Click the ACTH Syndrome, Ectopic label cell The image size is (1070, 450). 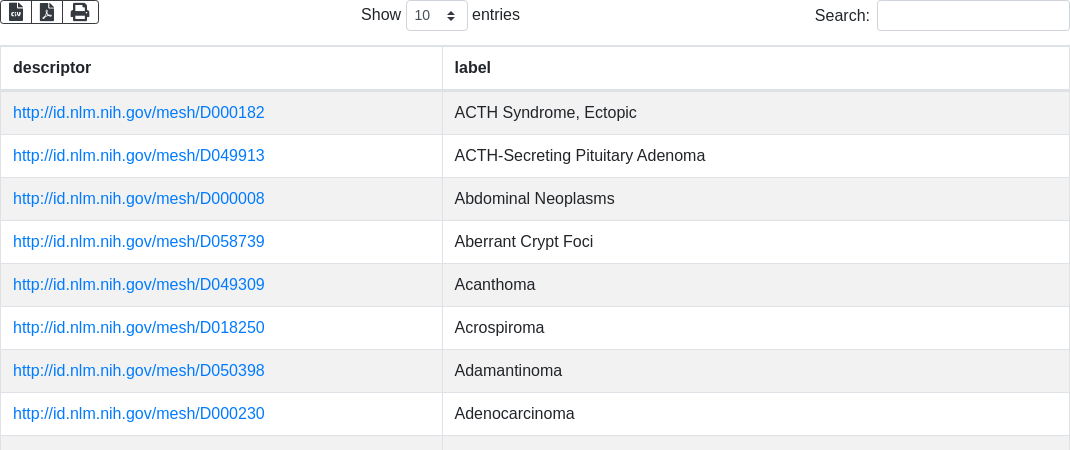[x=546, y=113]
